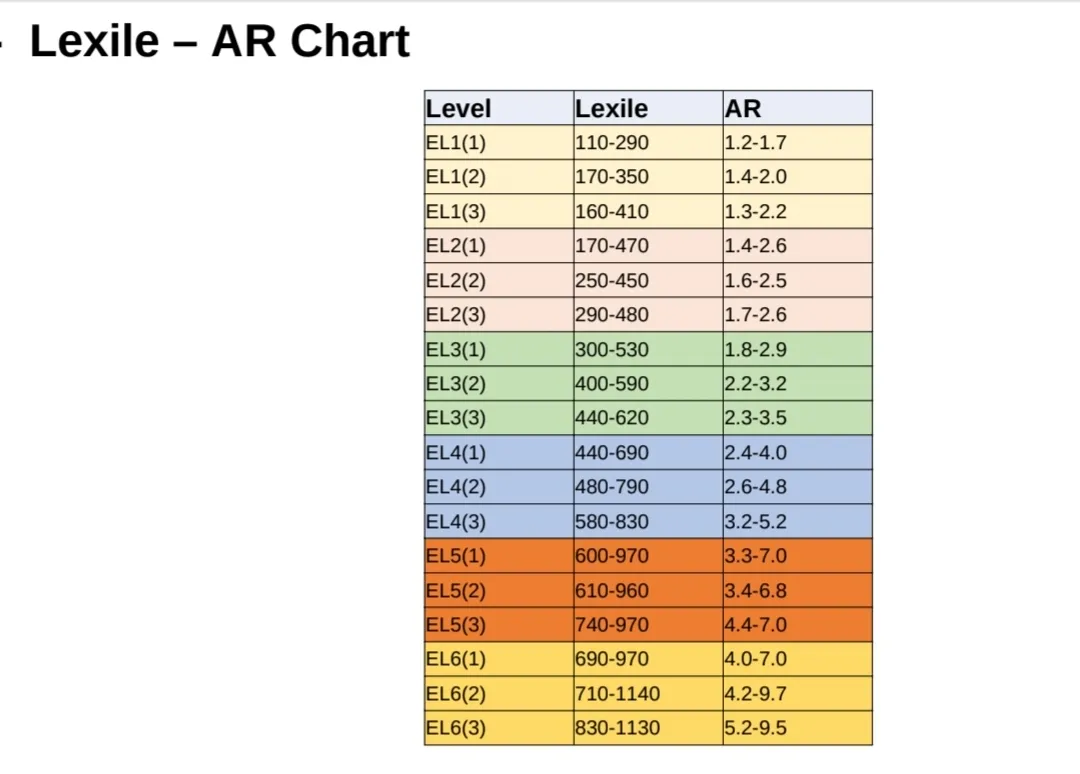The width and height of the screenshot is (1080, 774).
Task: Select the AR cell reading 4.2-9.7
Action: point(797,694)
